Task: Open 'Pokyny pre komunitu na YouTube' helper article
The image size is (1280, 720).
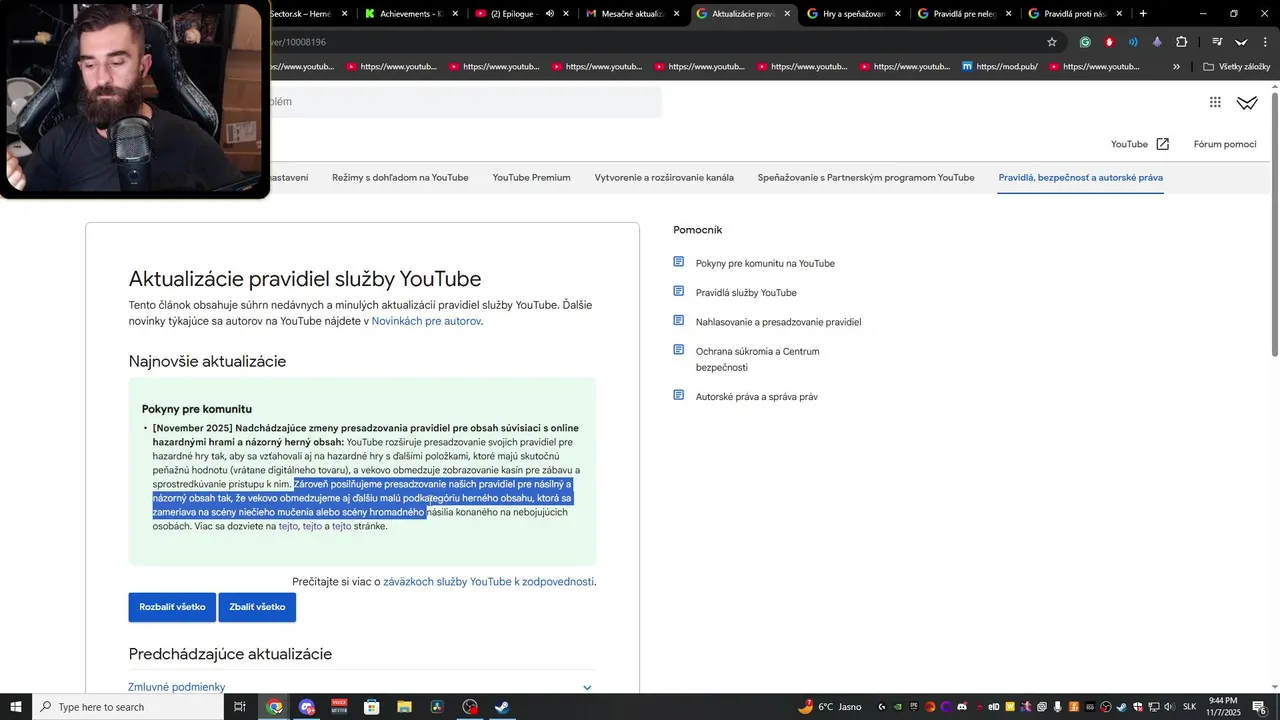Action: 765,263
